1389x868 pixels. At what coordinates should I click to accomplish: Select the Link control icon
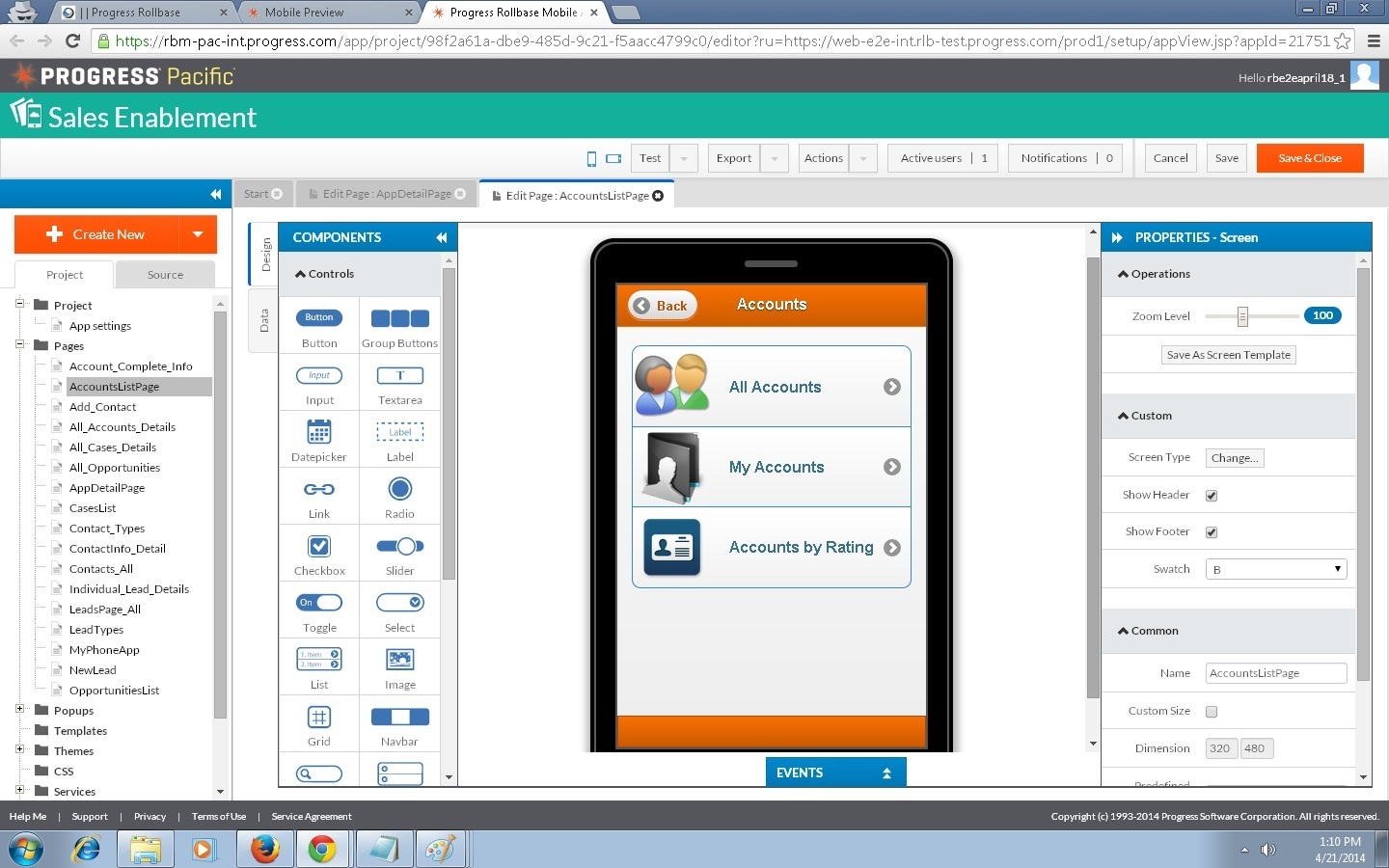318,489
